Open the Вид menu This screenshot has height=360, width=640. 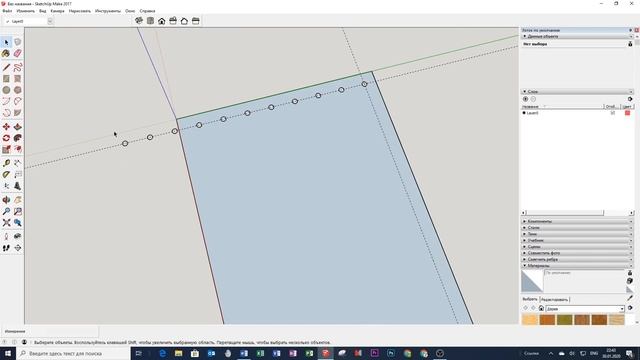[42, 11]
